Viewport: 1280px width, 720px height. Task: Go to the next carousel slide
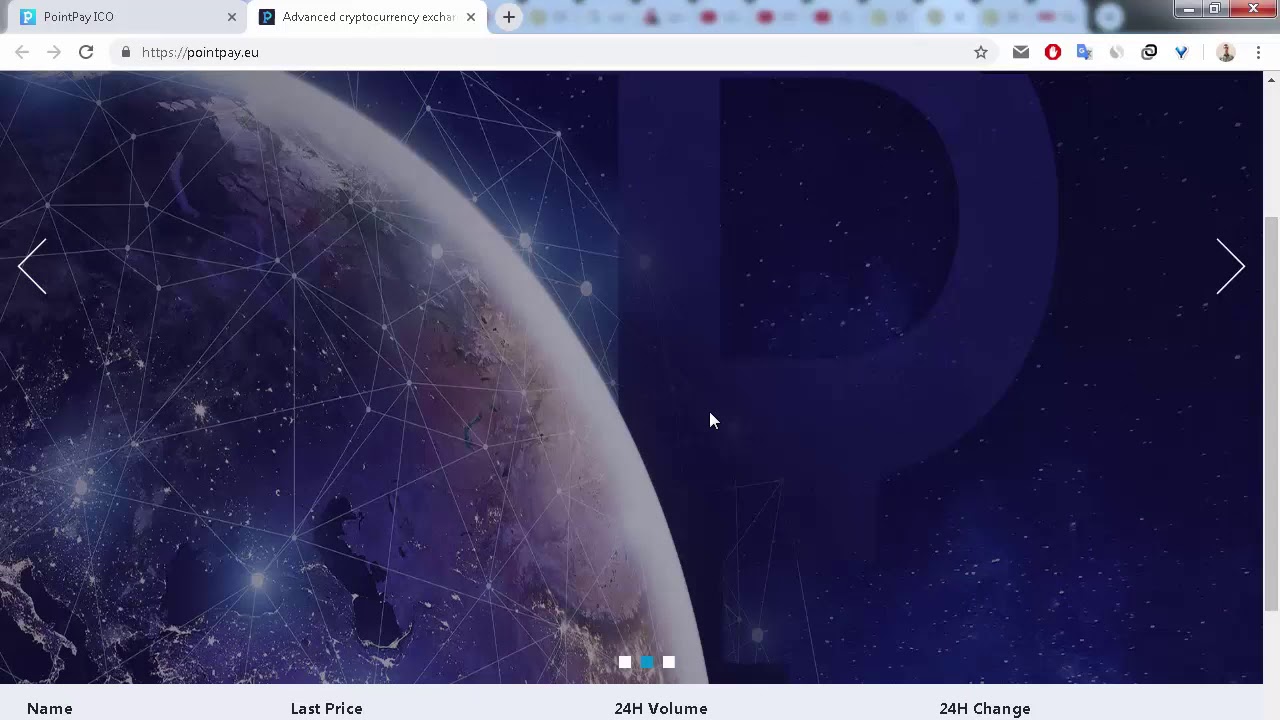1230,266
